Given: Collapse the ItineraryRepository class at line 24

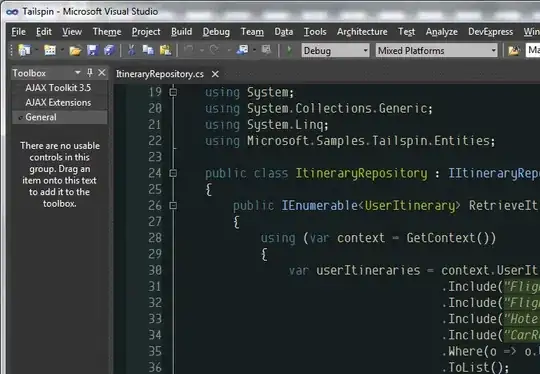Looking at the screenshot, I should point(173,173).
